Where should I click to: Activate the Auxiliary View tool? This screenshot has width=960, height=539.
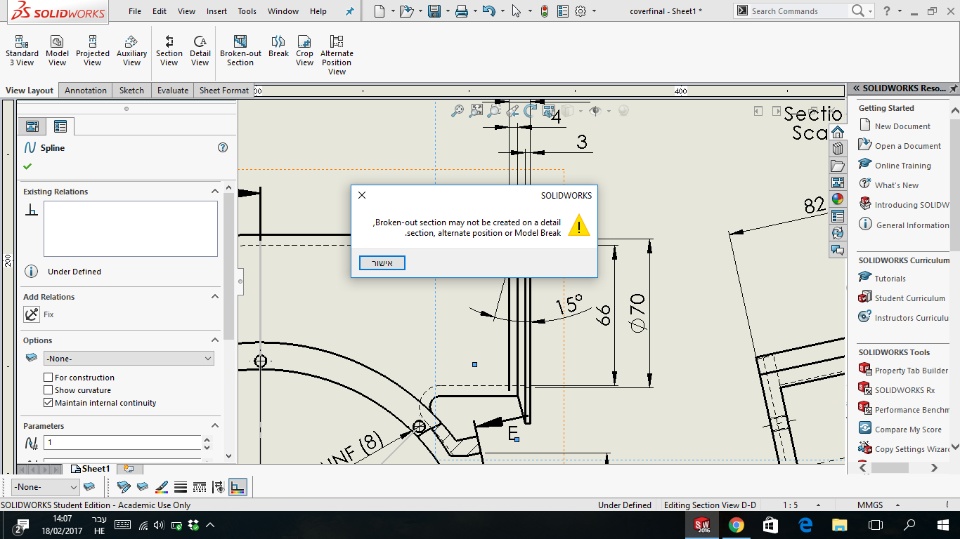(132, 50)
